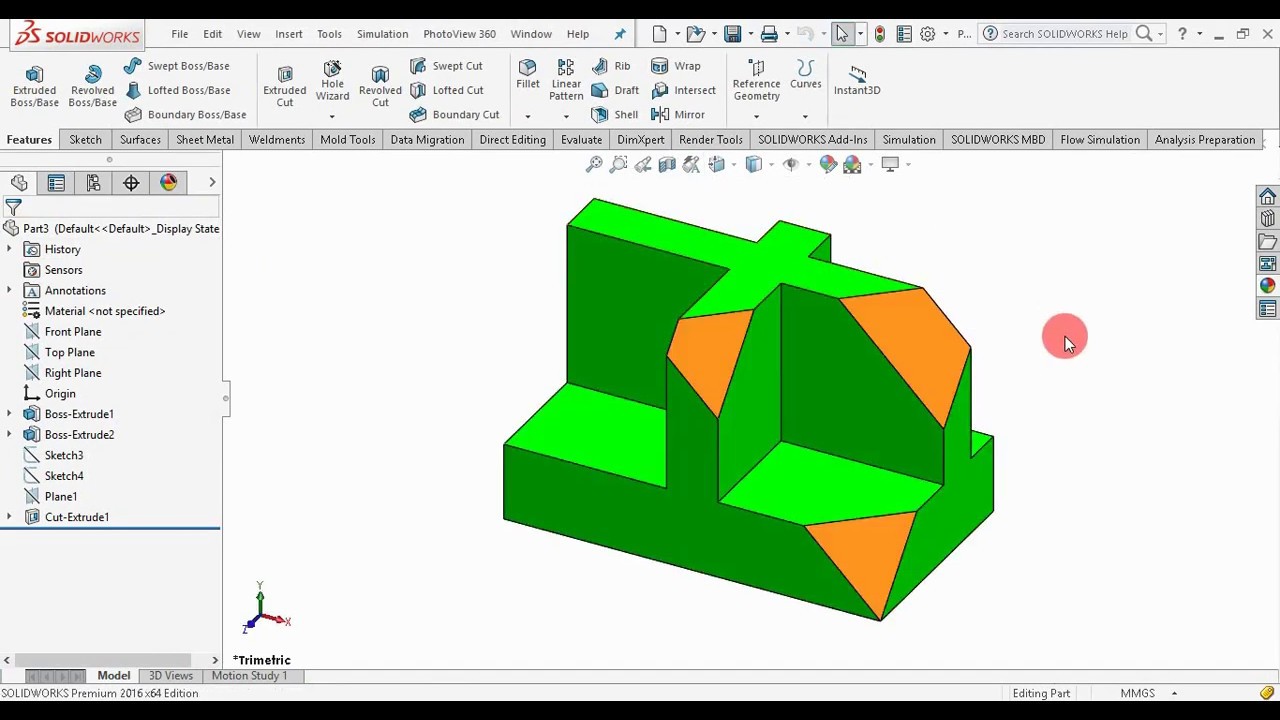Open the unit system arrow beside MMGS

[x=1174, y=693]
